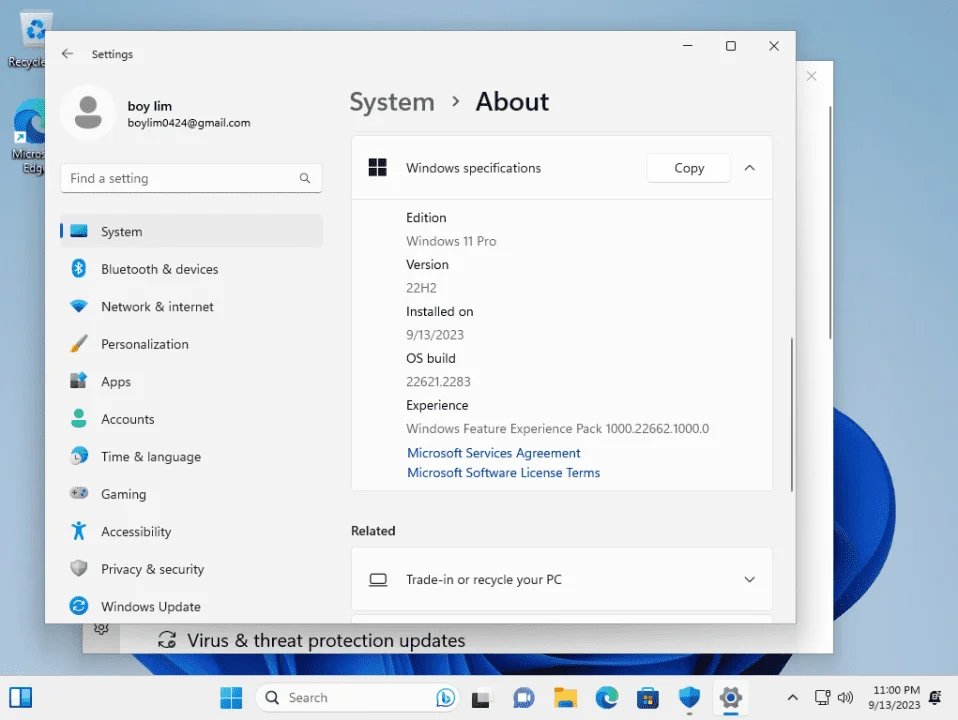Select Personalization in the sidebar

pyautogui.click(x=191, y=344)
